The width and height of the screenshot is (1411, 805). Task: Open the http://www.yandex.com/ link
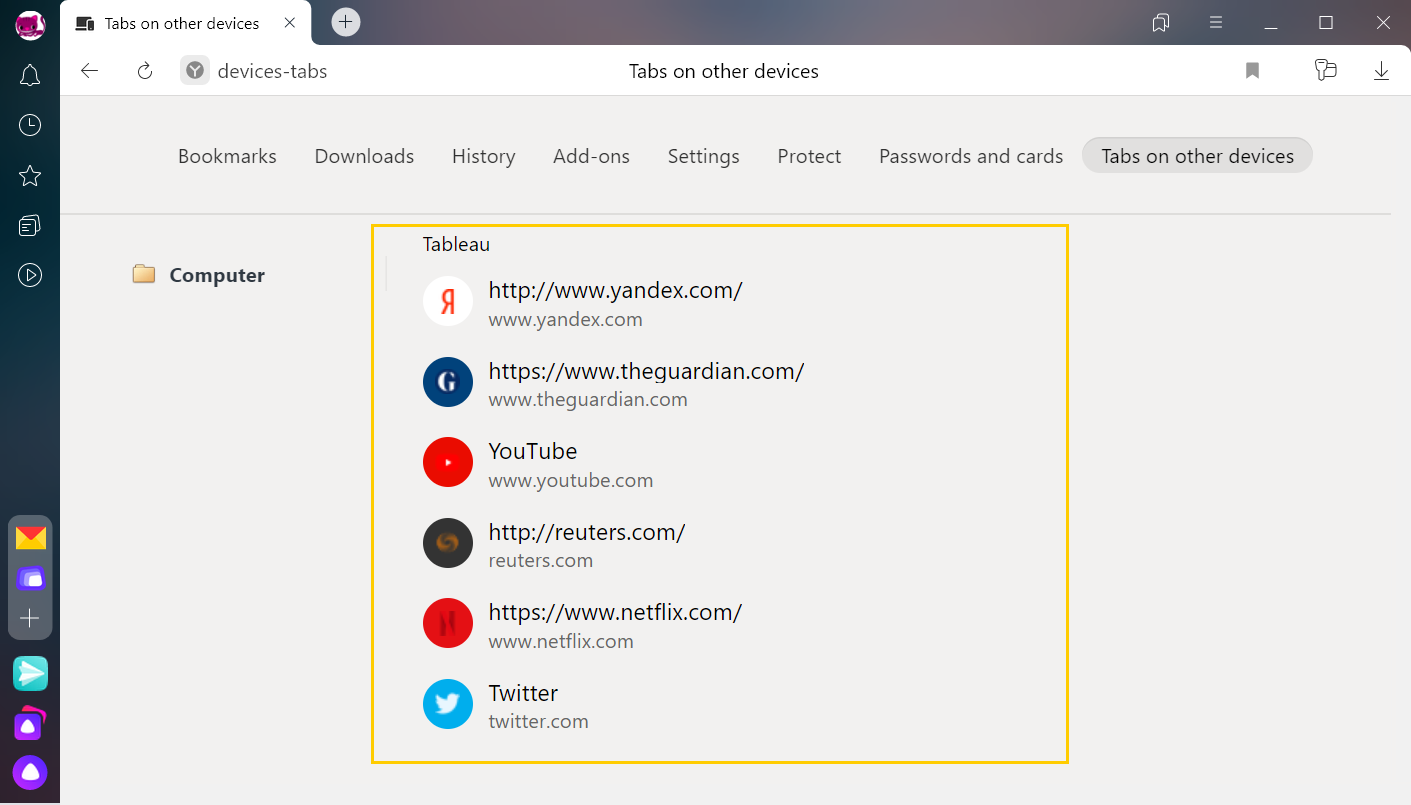pos(615,290)
